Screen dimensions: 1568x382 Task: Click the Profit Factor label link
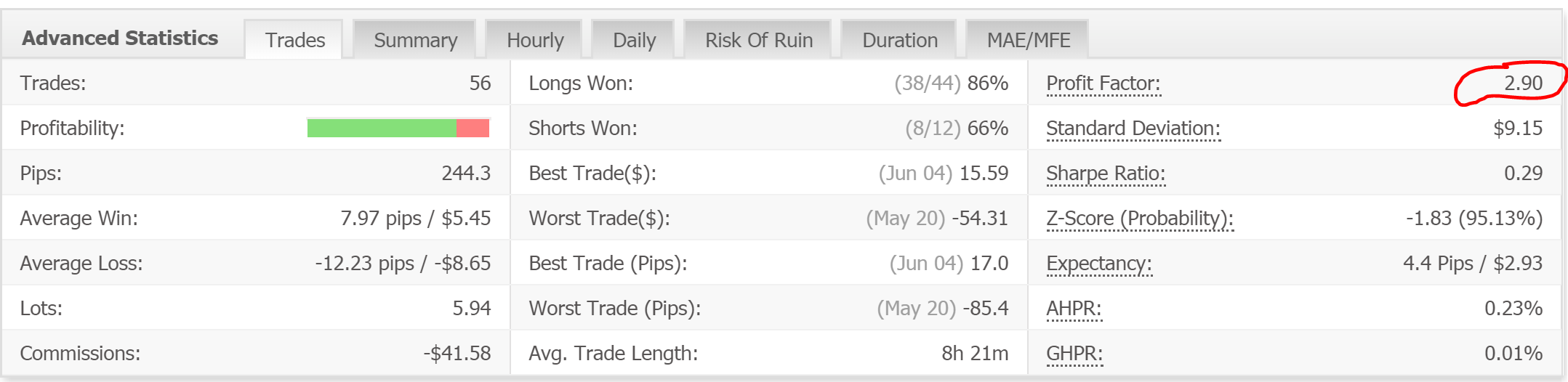click(1103, 84)
